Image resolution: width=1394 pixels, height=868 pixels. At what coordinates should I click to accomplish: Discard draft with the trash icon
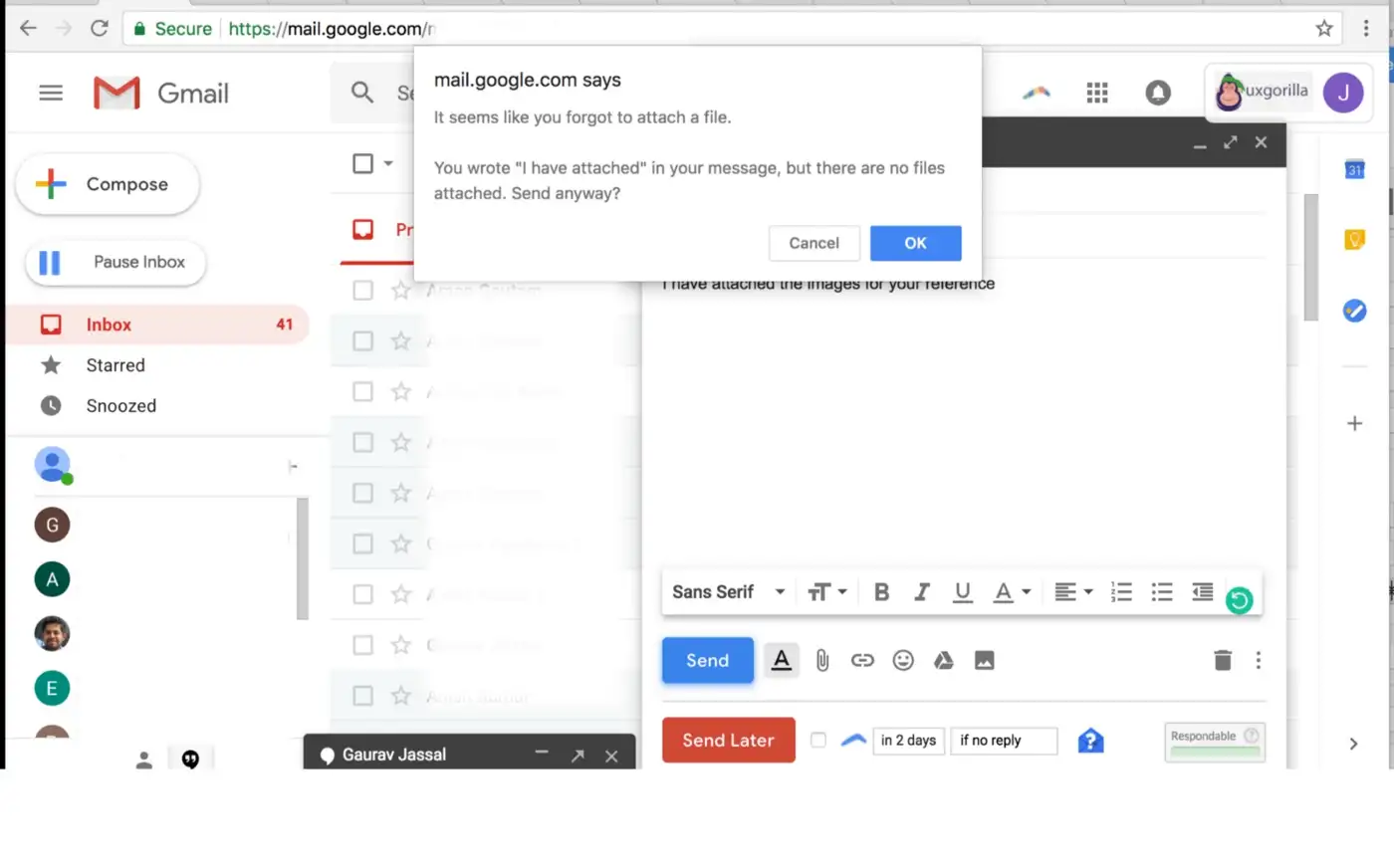tap(1223, 660)
